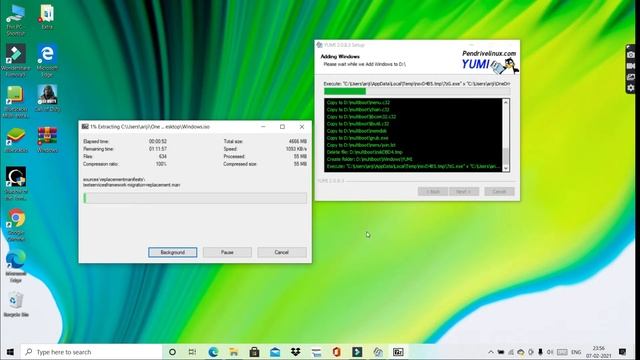Click the 'Adding Windows' heading in YUMI
The width and height of the screenshot is (640, 360).
coord(340,57)
